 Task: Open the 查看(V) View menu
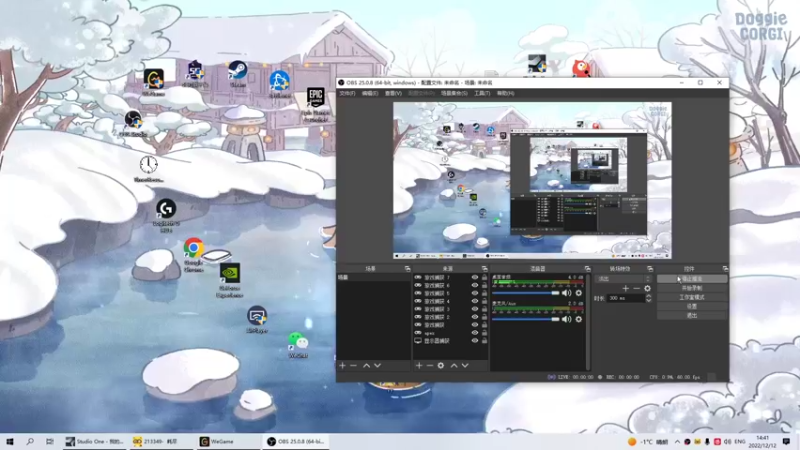pos(393,93)
